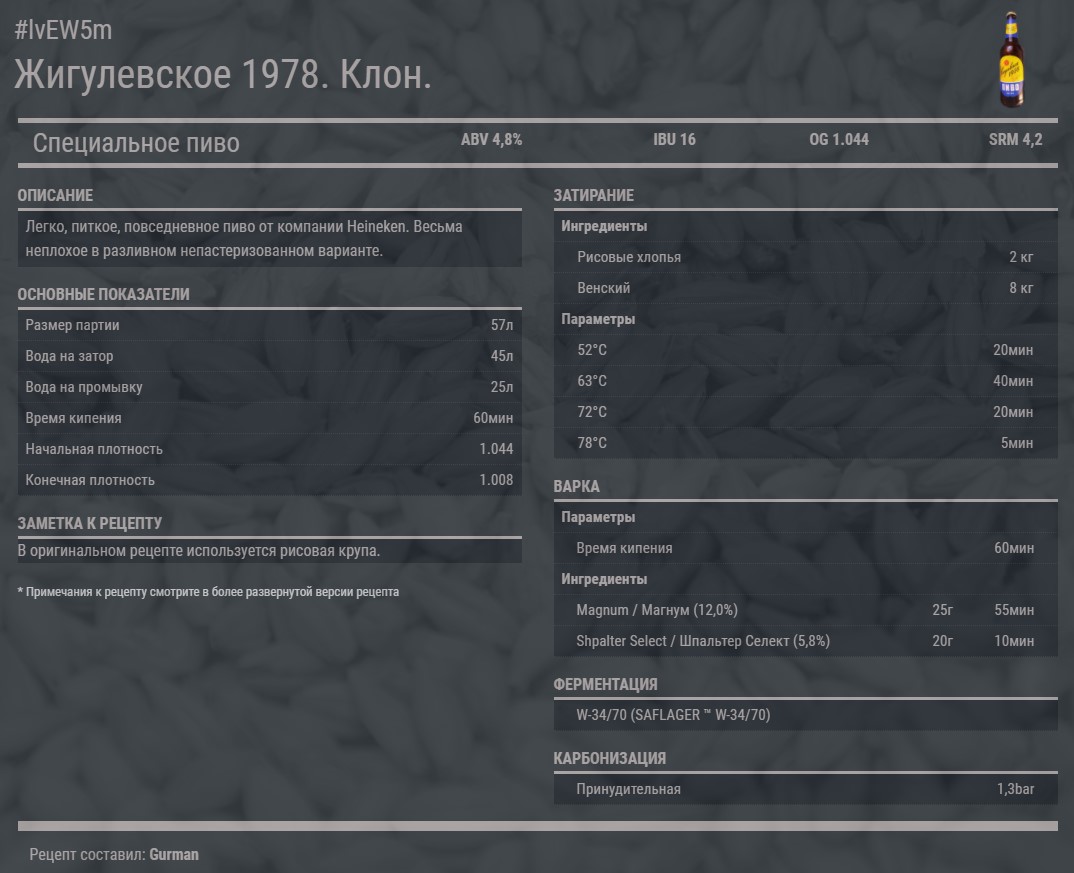Click the SRM 4,2 value
Viewport: 1074px width, 873px height.
tap(1015, 140)
